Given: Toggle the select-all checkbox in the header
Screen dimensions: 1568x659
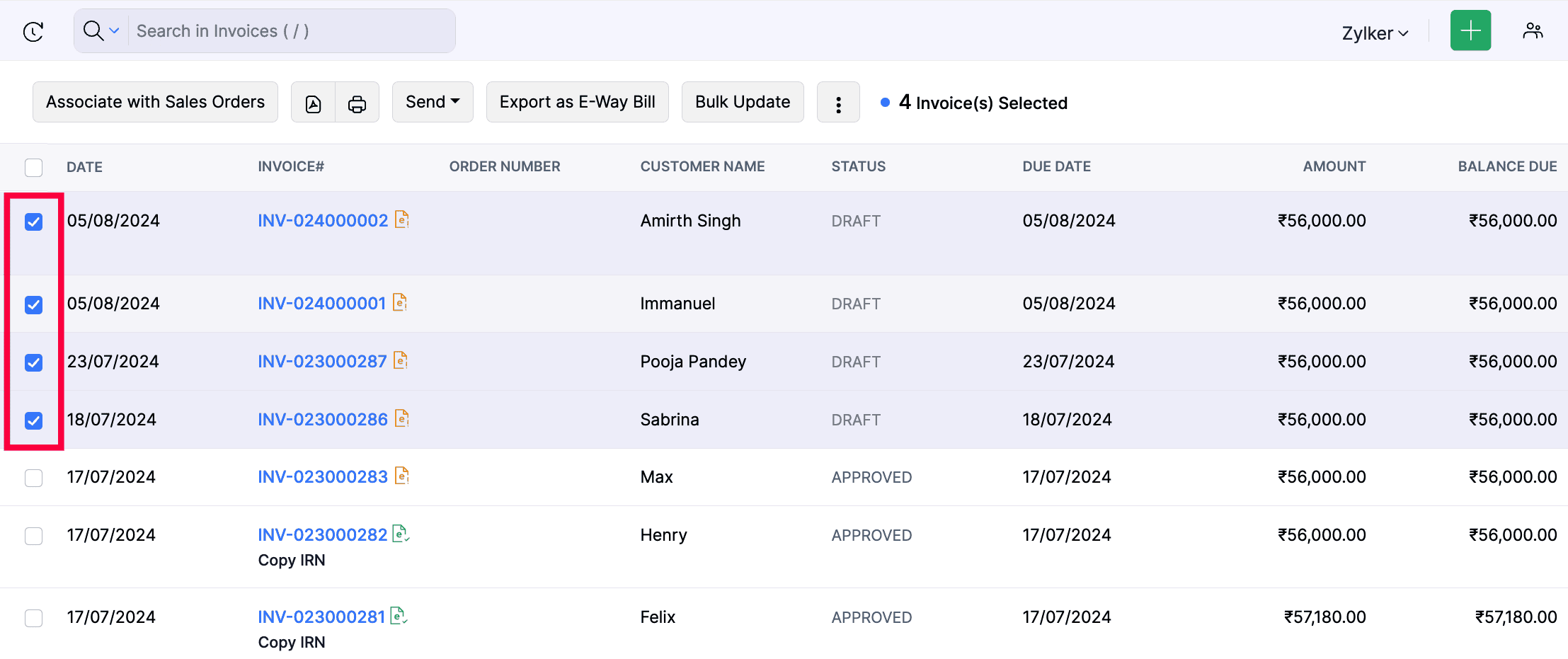Looking at the screenshot, I should tap(34, 167).
